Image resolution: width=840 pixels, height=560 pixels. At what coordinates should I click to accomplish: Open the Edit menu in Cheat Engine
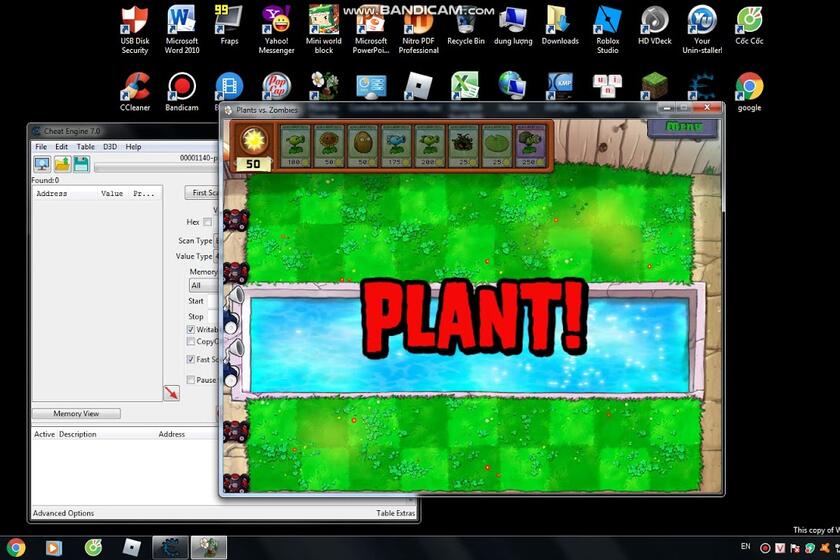click(x=62, y=147)
